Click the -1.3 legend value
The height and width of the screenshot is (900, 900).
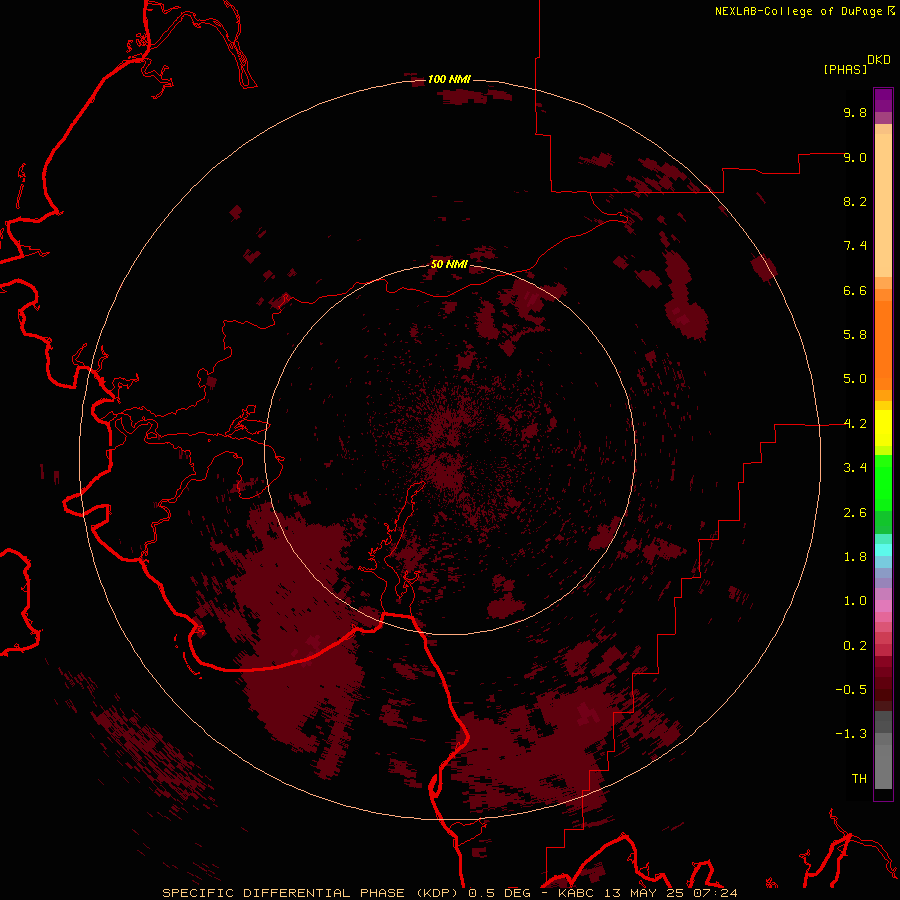tap(851, 734)
